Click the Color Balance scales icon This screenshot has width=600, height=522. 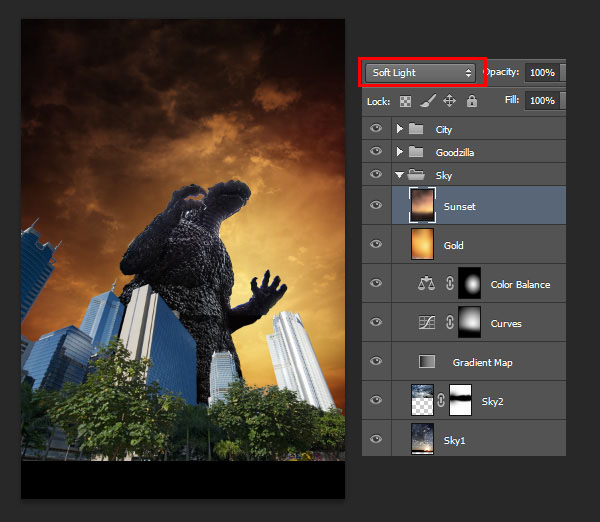(x=427, y=284)
